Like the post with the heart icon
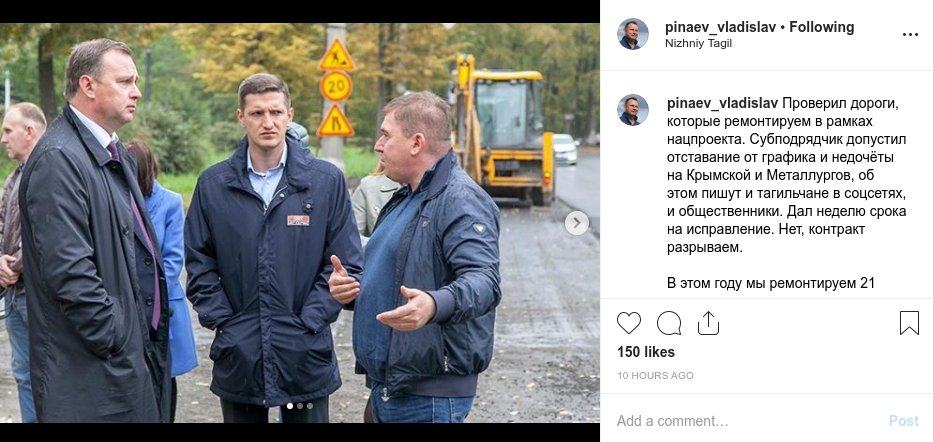Screen dimensions: 933x442 628,323
